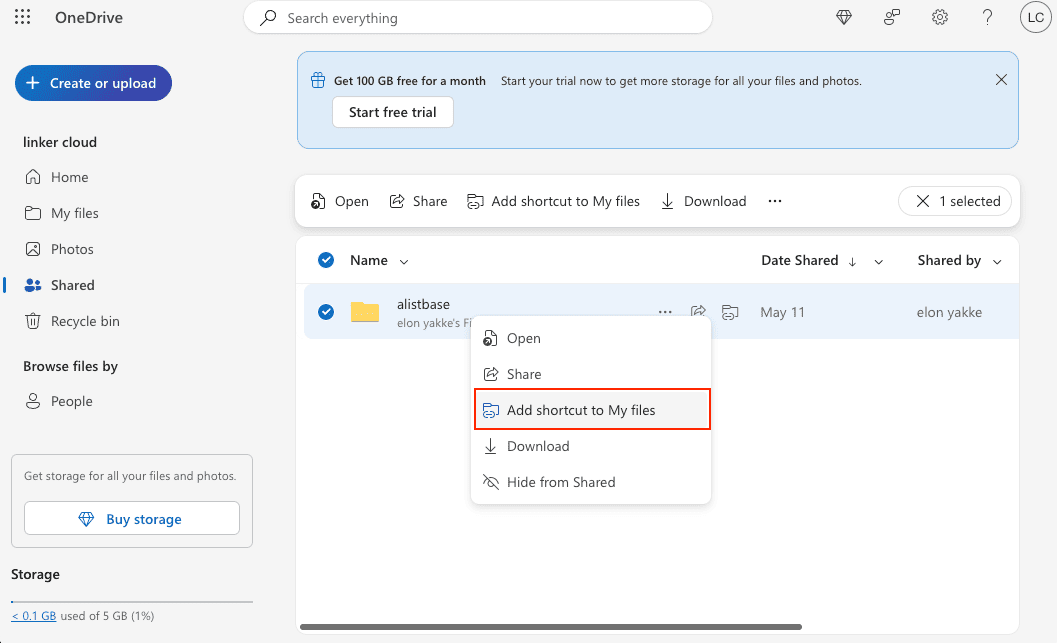Expand the Name column dropdown
This screenshot has height=643, width=1057.
(404, 262)
